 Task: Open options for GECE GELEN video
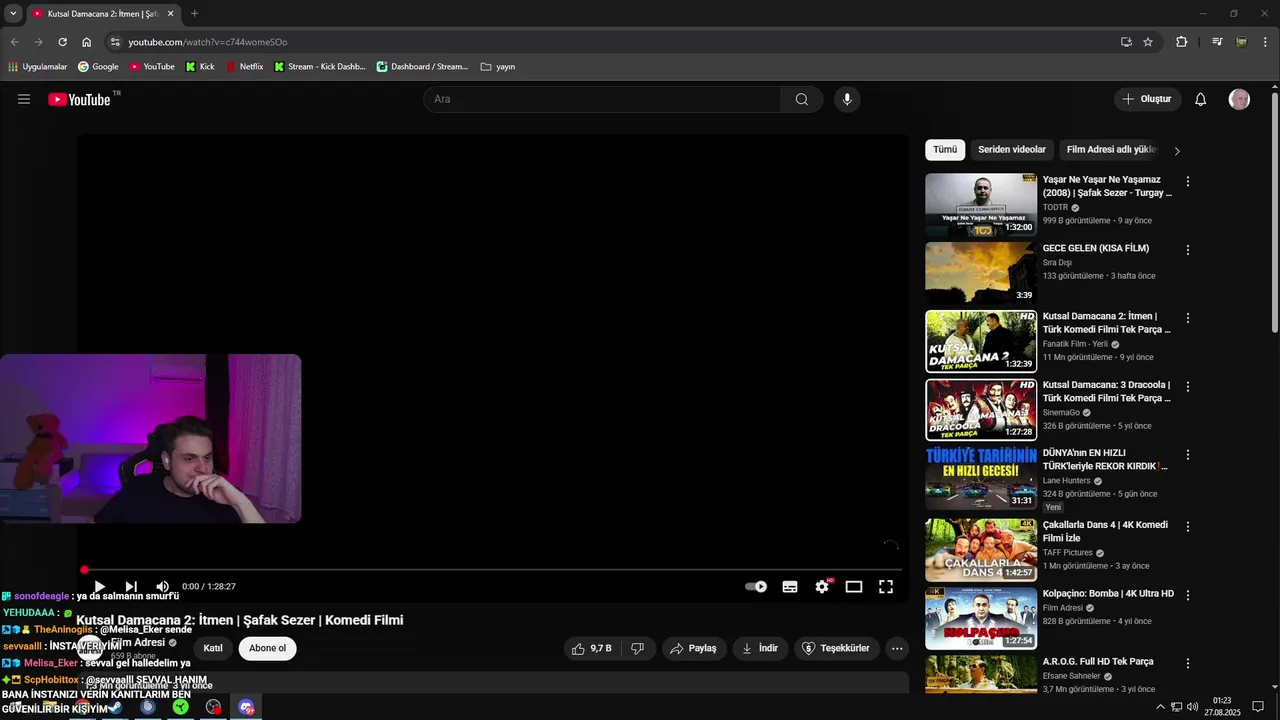(1188, 249)
